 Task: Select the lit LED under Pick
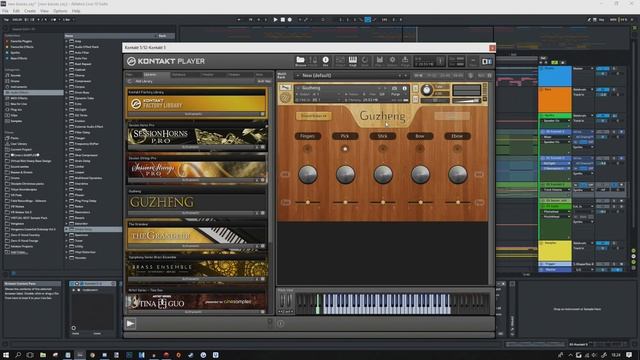point(345,149)
